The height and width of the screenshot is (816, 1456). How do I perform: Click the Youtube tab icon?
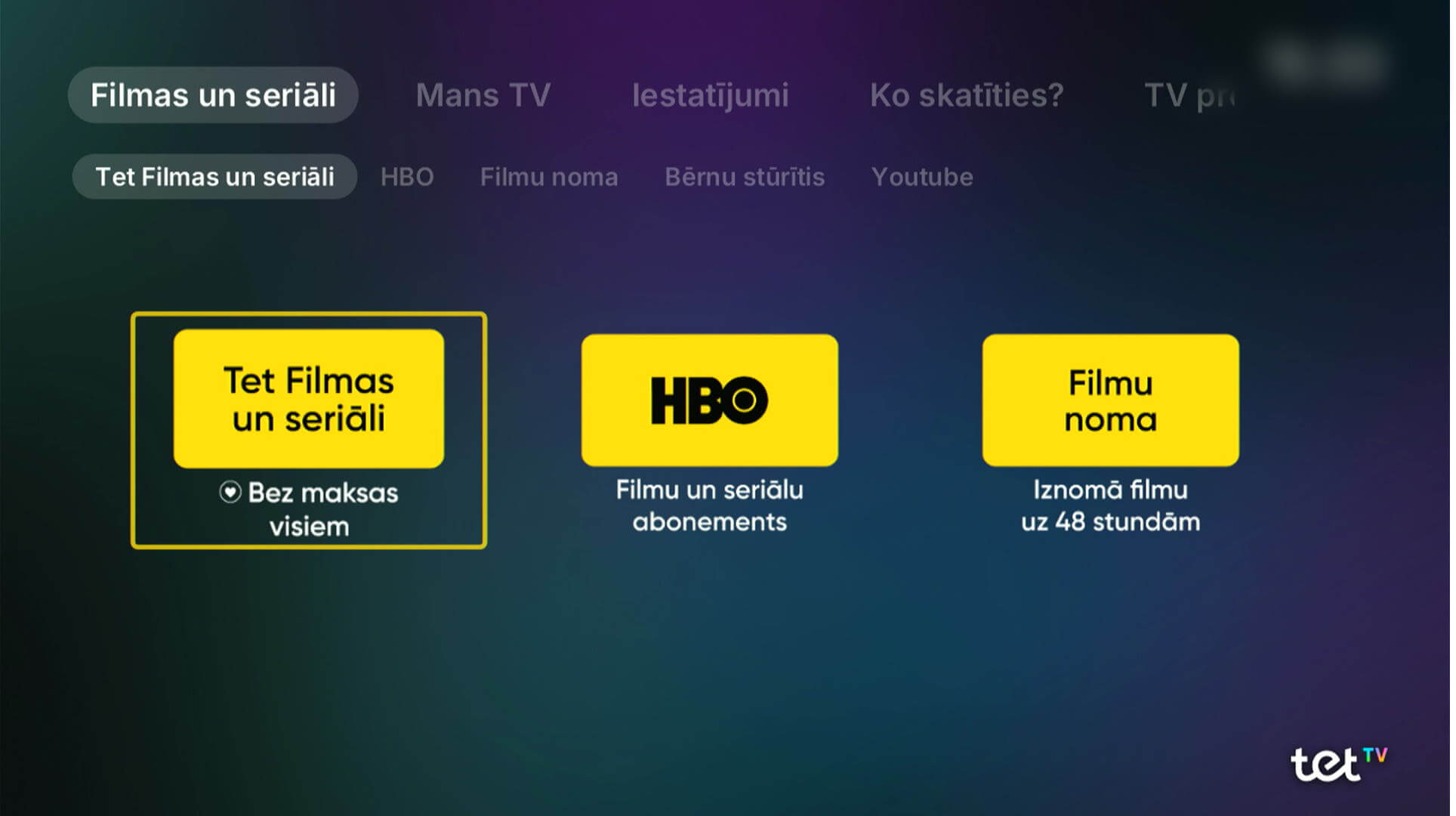point(920,177)
